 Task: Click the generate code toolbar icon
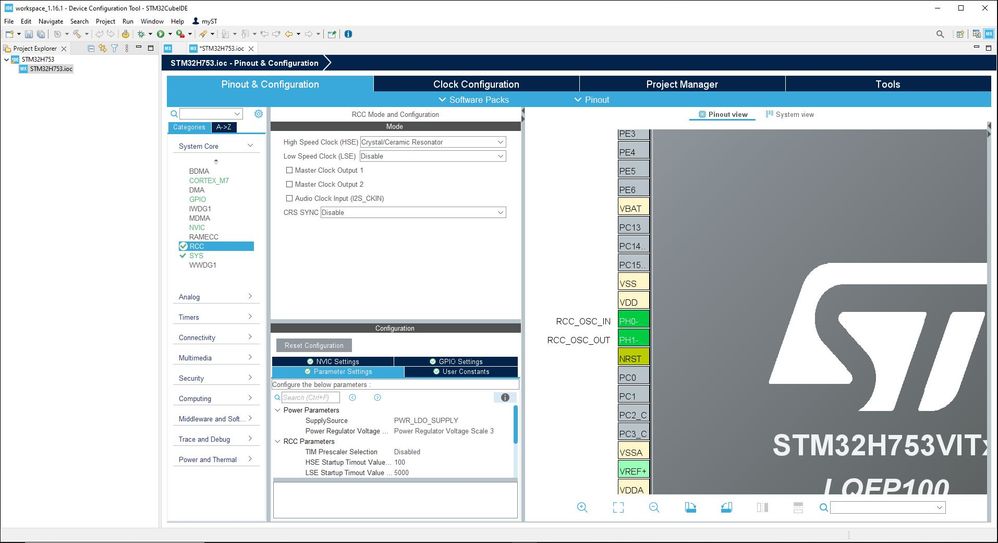tap(125, 34)
